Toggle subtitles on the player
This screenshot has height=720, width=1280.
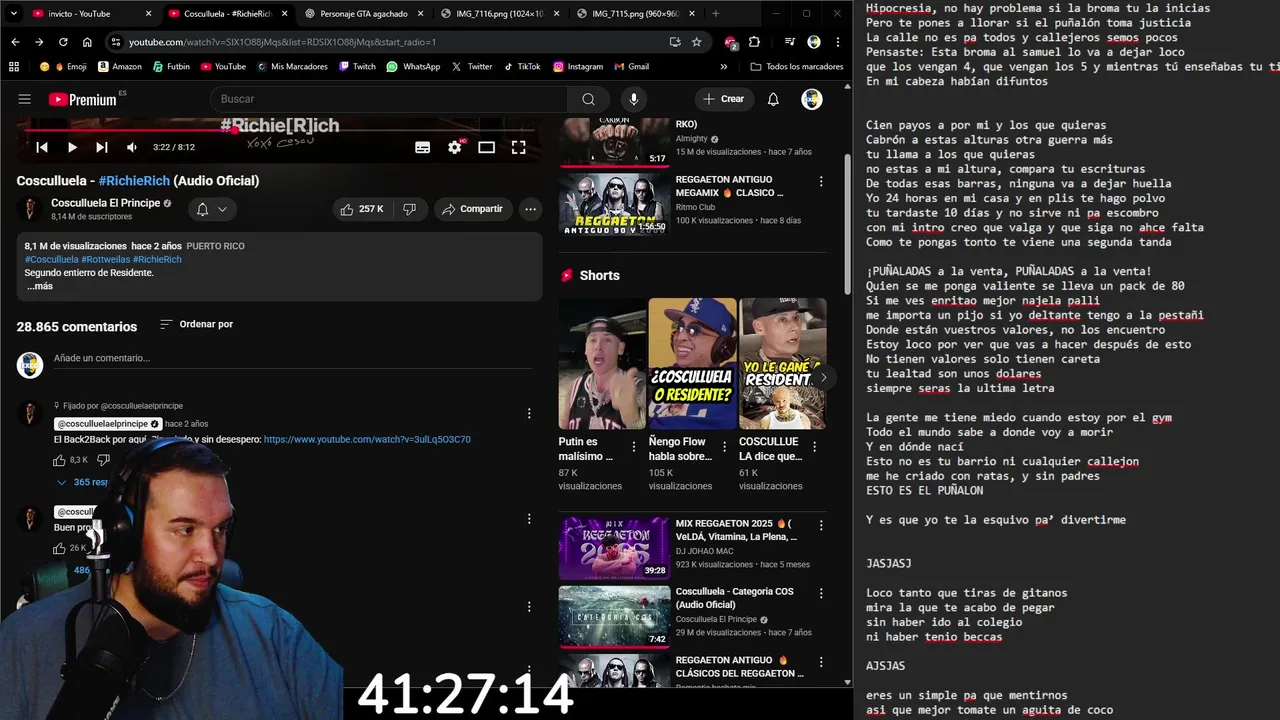click(x=423, y=147)
